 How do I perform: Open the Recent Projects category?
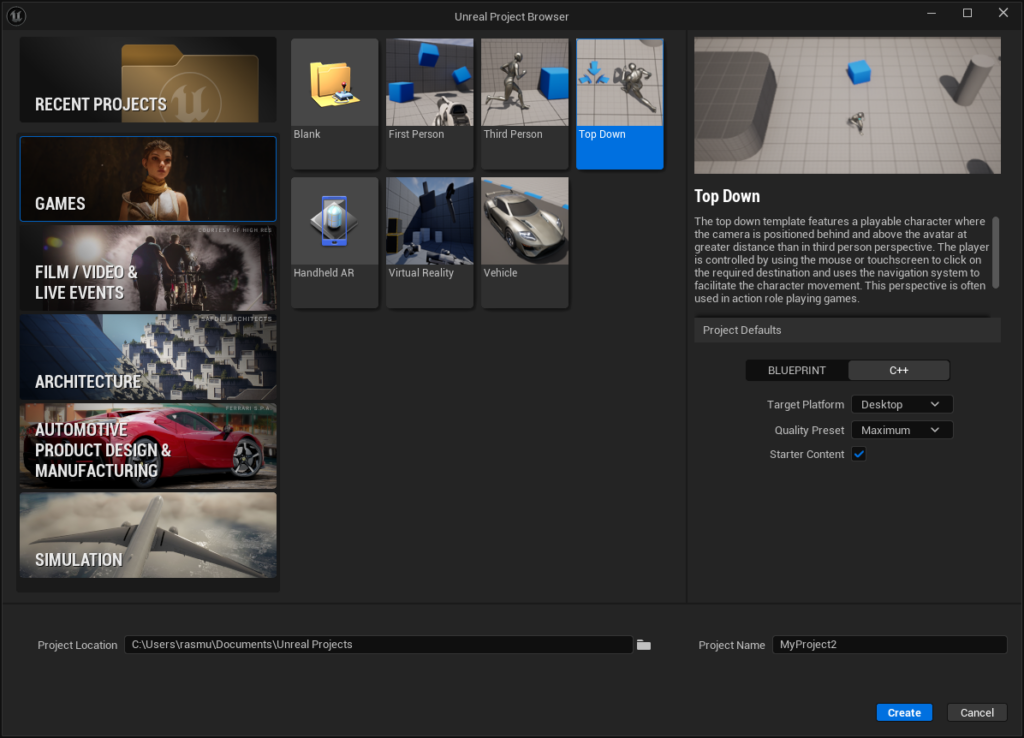tap(148, 81)
